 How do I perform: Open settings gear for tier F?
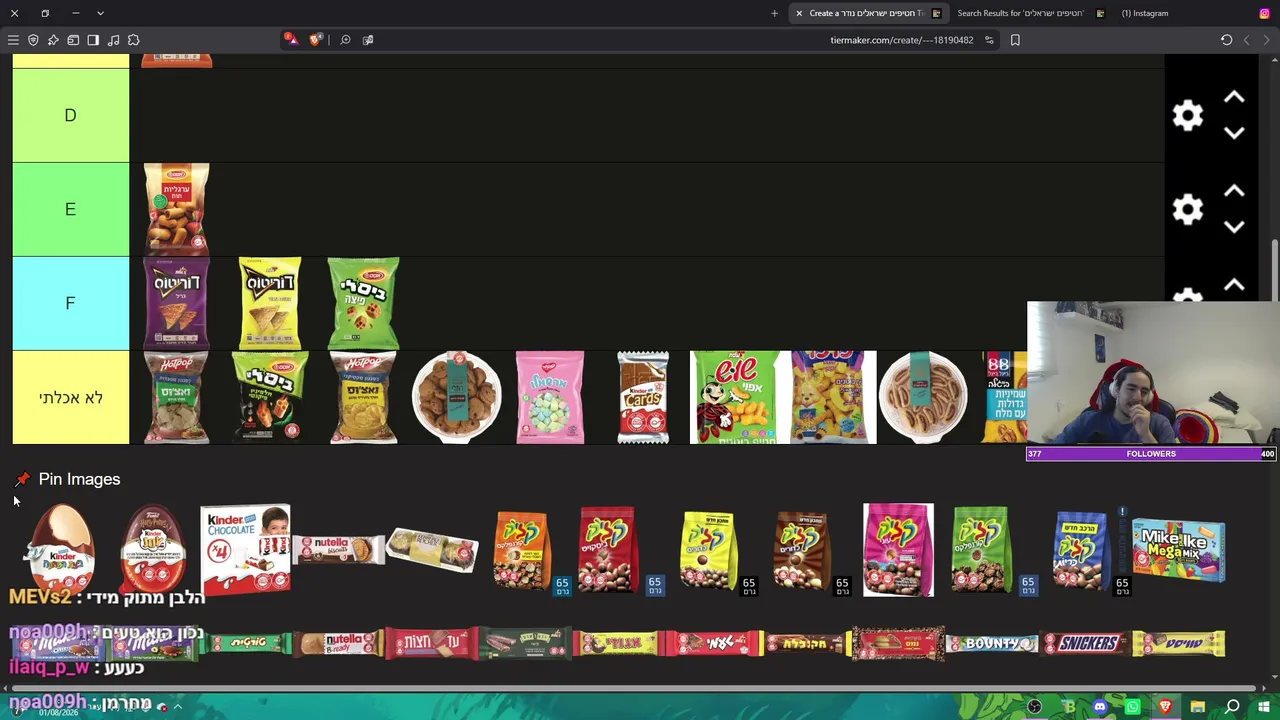(1188, 296)
